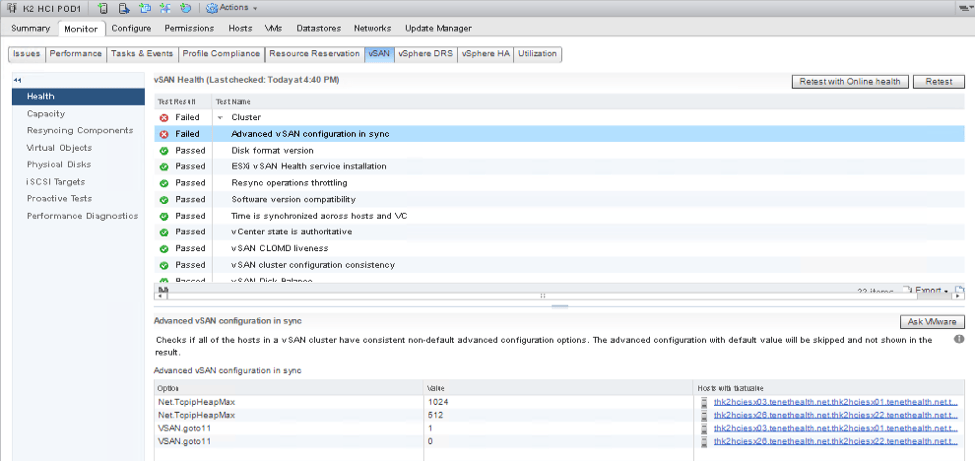975x461 pixels.
Task: Click green Passed icon for ESXi vSAN Health service
Action: tap(164, 167)
